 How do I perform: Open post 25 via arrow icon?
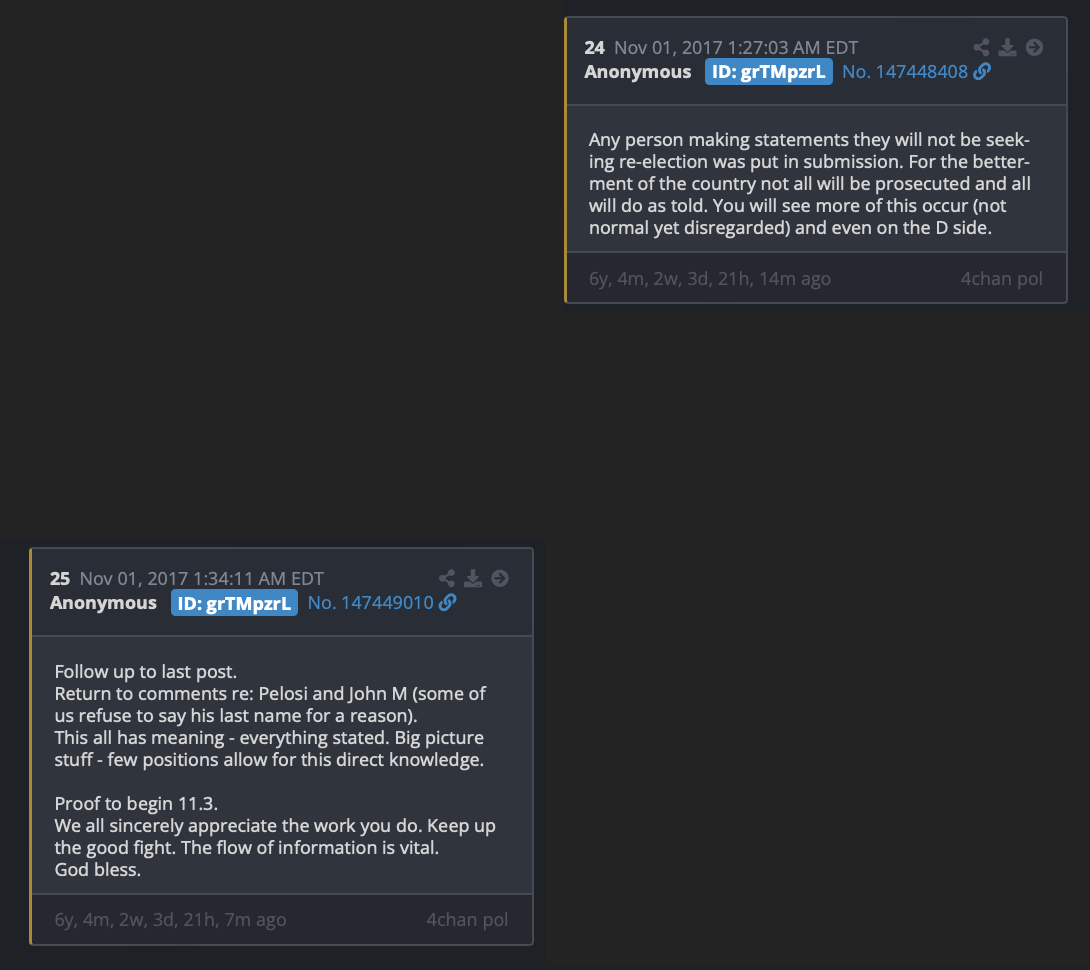click(500, 579)
